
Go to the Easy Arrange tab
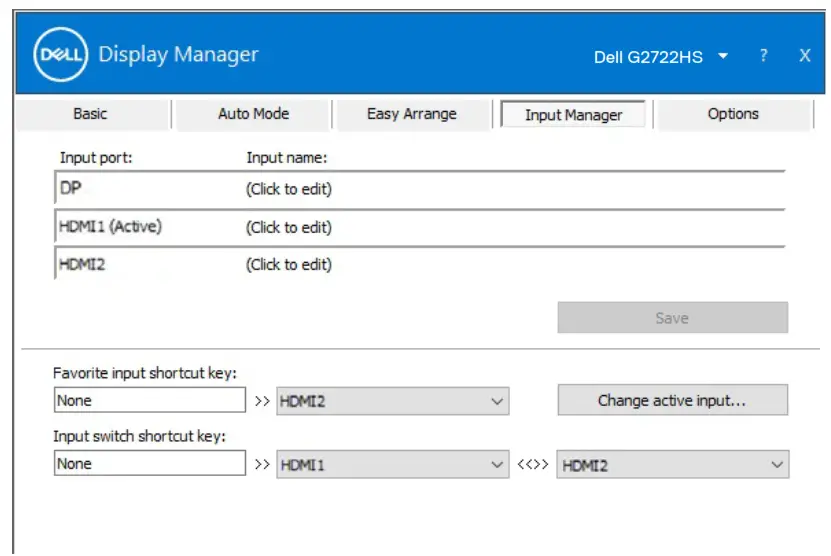pos(412,114)
